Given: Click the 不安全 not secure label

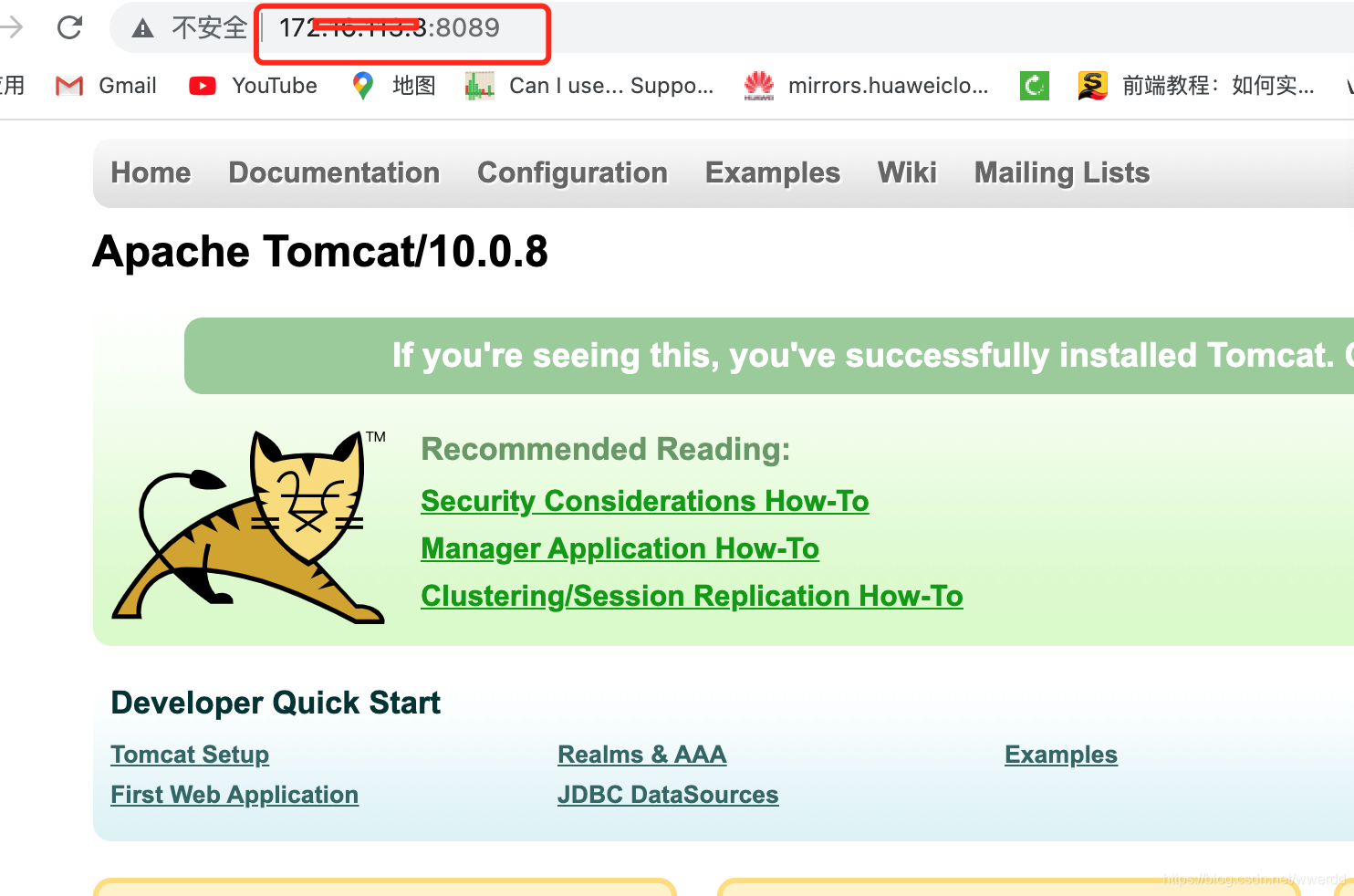Looking at the screenshot, I should [210, 28].
